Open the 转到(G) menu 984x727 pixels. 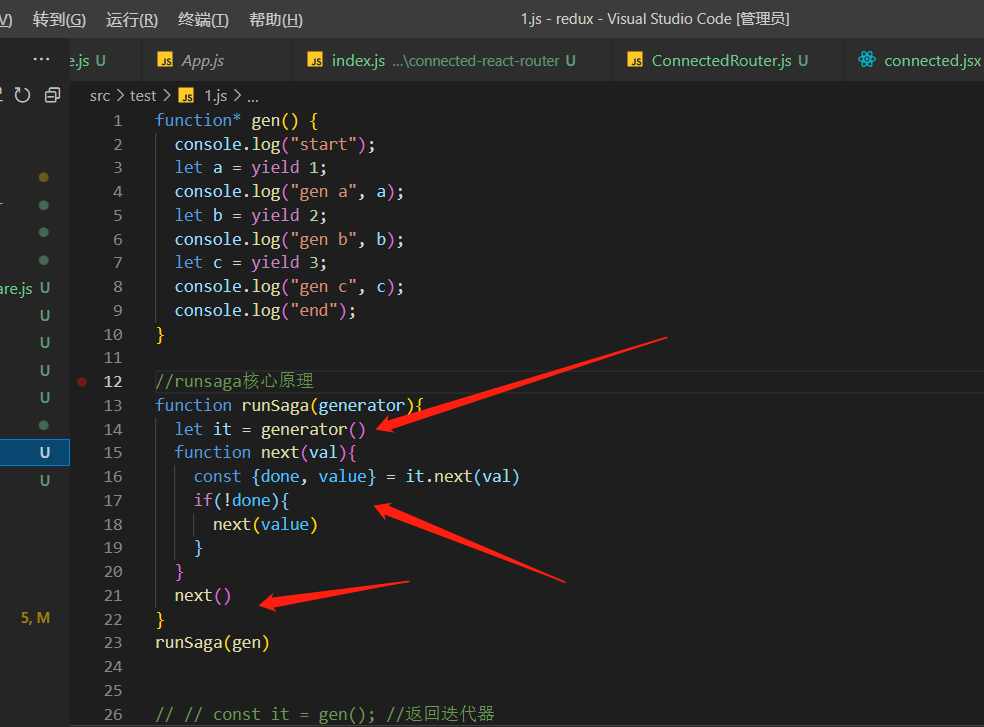(59, 19)
